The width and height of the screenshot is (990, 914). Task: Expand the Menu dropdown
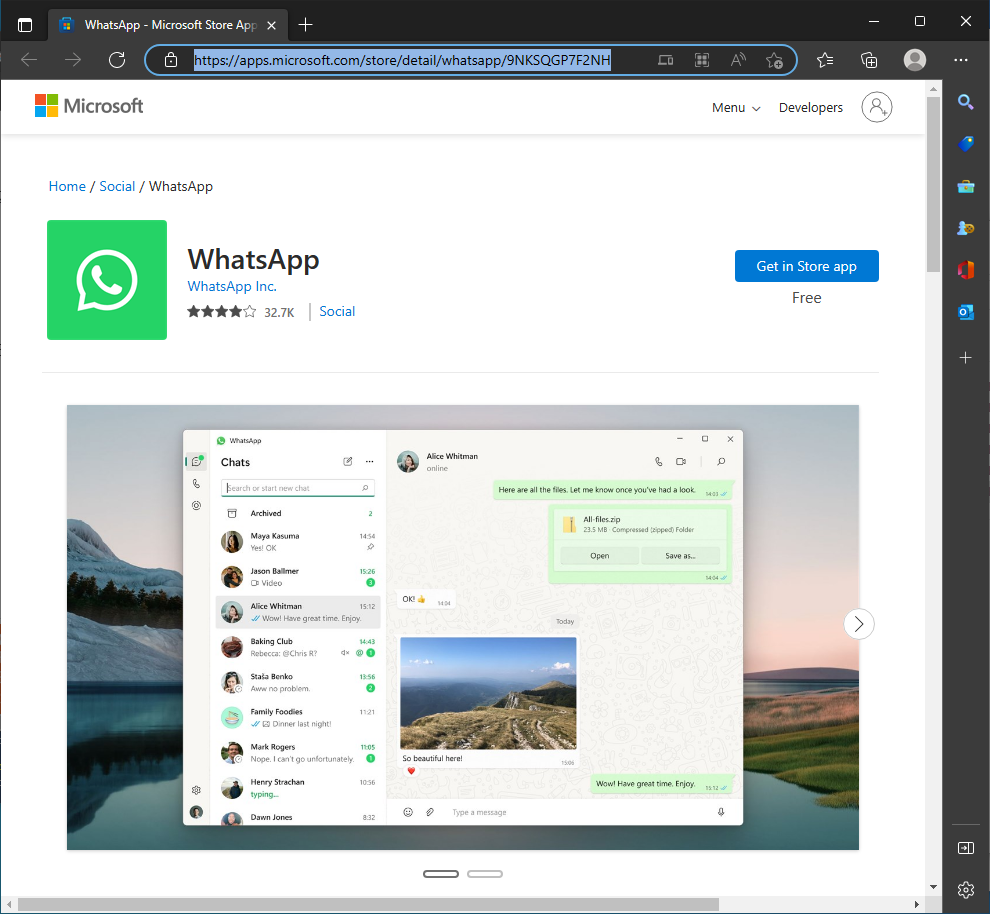(x=736, y=108)
